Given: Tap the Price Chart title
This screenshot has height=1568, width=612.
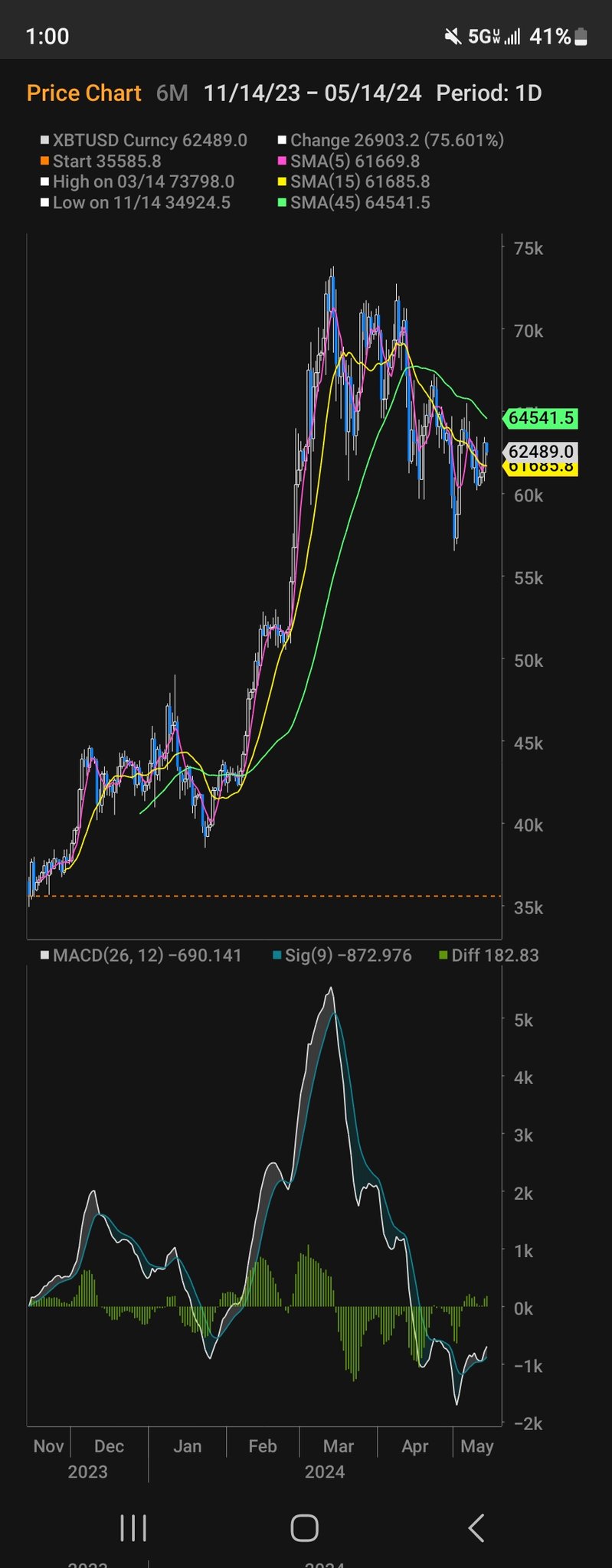Looking at the screenshot, I should tap(83, 93).
